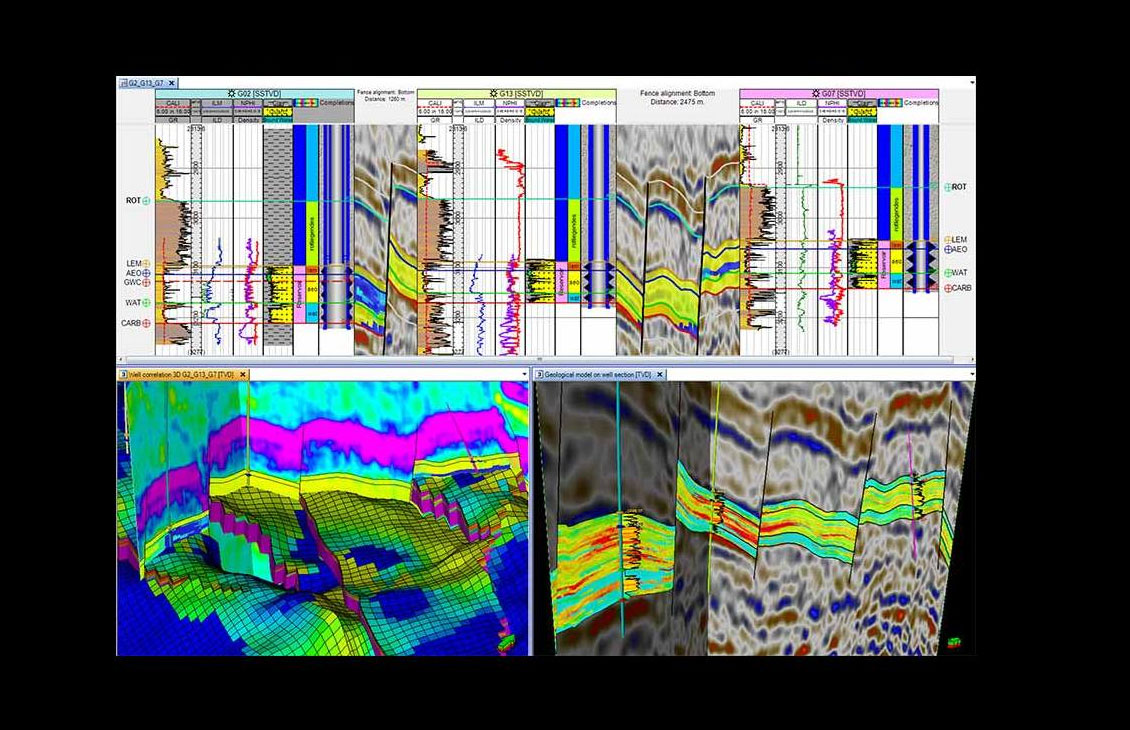Click the G13 well symbol in header
Viewport: 1130px width, 730px height.
[492, 92]
